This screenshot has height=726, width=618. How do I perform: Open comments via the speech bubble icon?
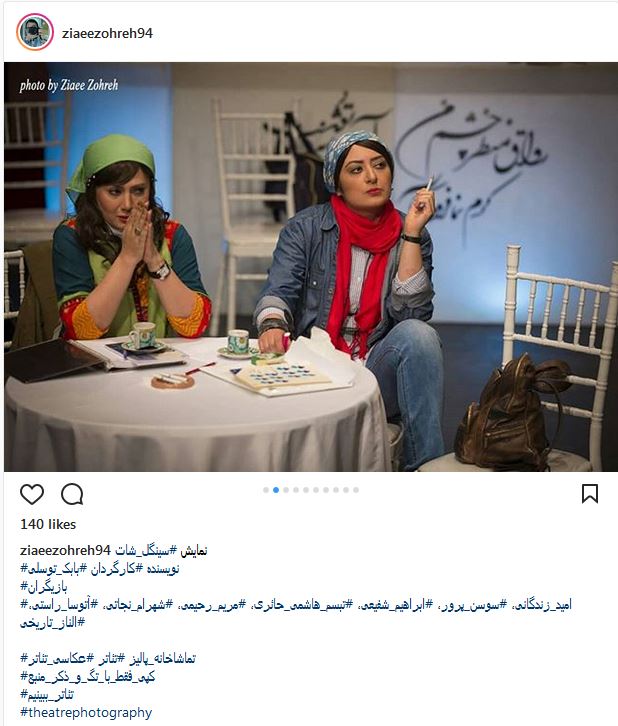[72, 494]
